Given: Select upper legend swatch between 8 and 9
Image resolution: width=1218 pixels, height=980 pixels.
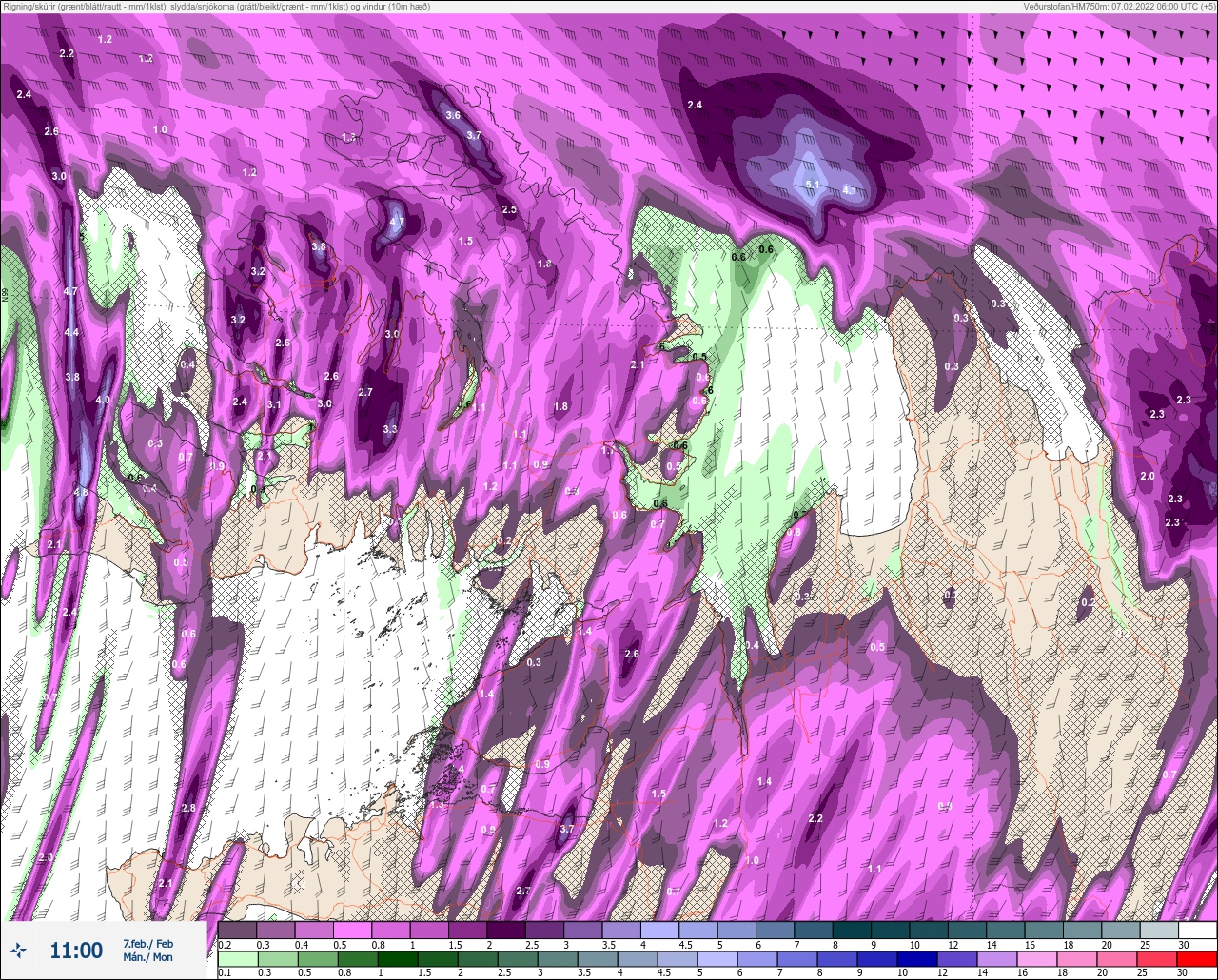Looking at the screenshot, I should (852, 930).
